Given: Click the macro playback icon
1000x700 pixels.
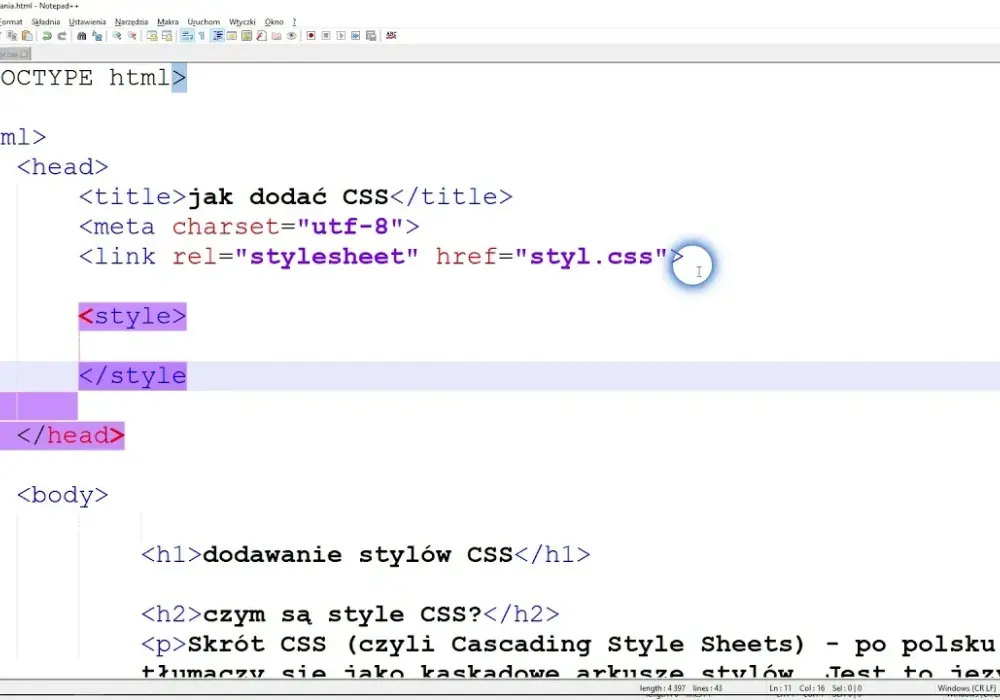Looking at the screenshot, I should pyautogui.click(x=341, y=36).
